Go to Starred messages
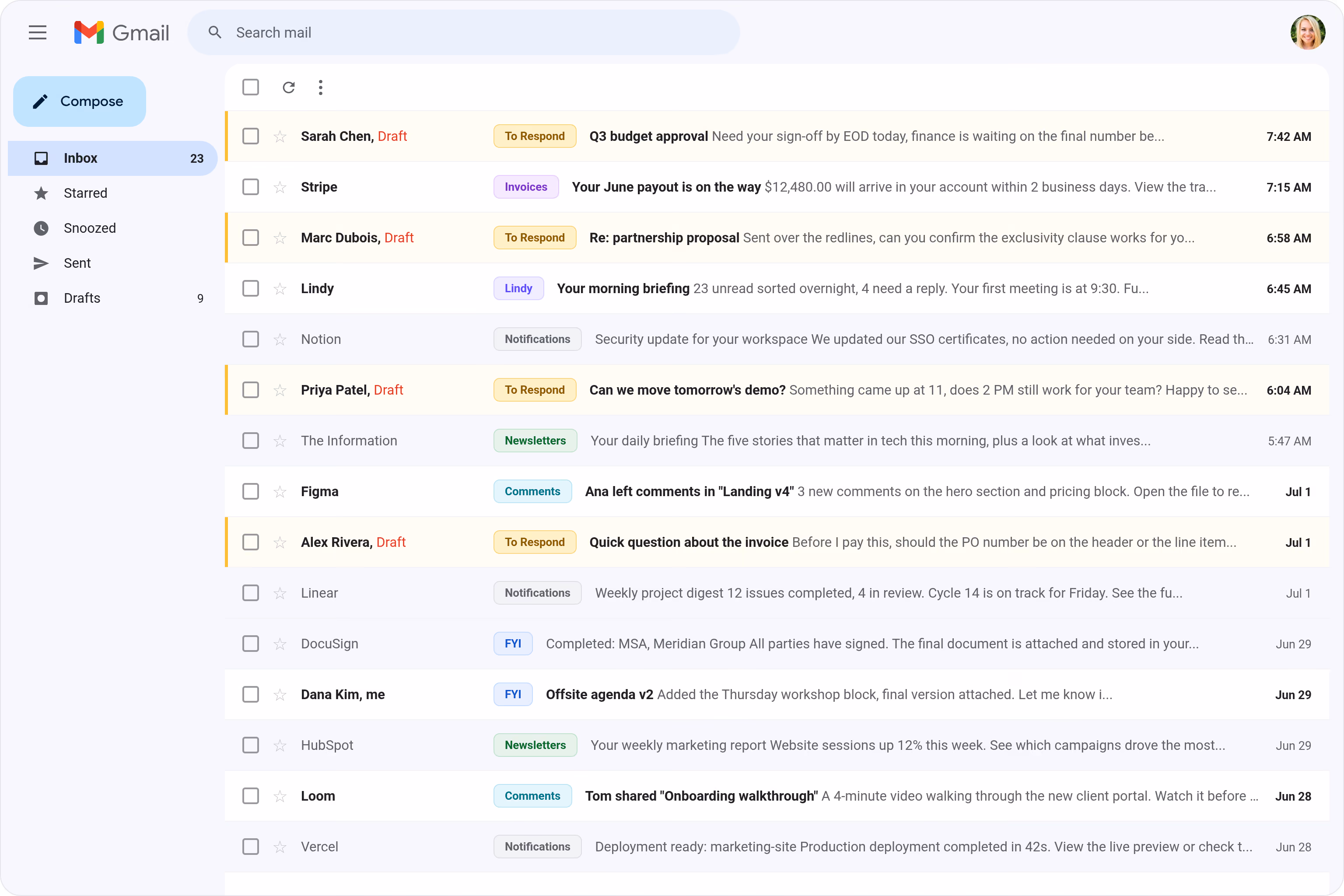The height and width of the screenshot is (896, 1344). click(x=112, y=193)
